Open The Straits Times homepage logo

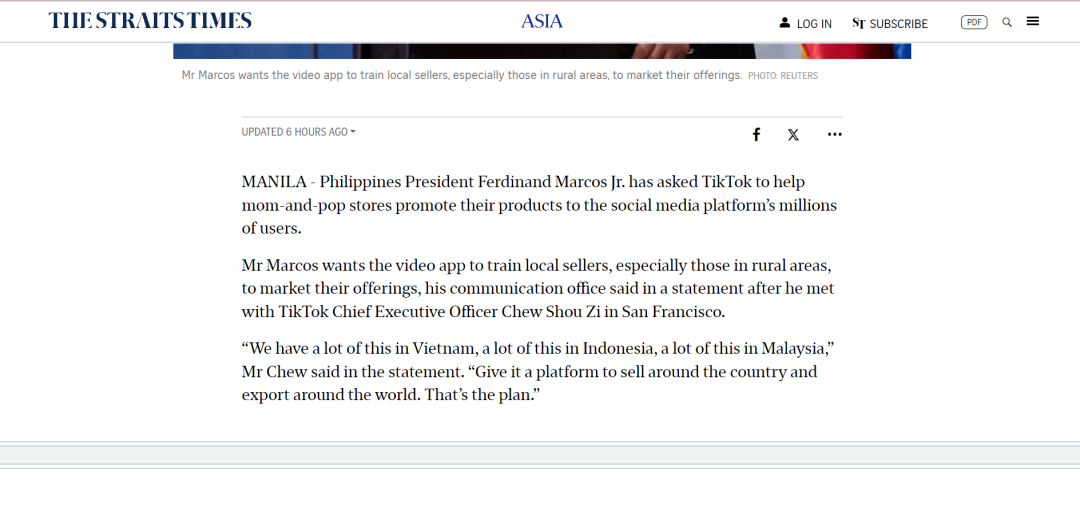[150, 21]
